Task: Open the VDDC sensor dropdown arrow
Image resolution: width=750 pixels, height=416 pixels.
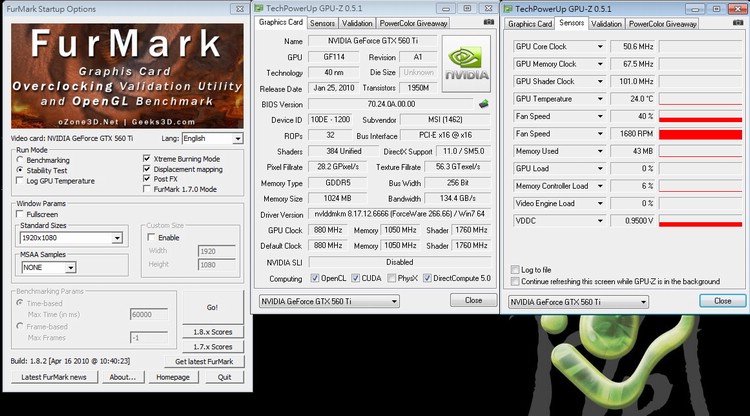Action: tap(600, 220)
